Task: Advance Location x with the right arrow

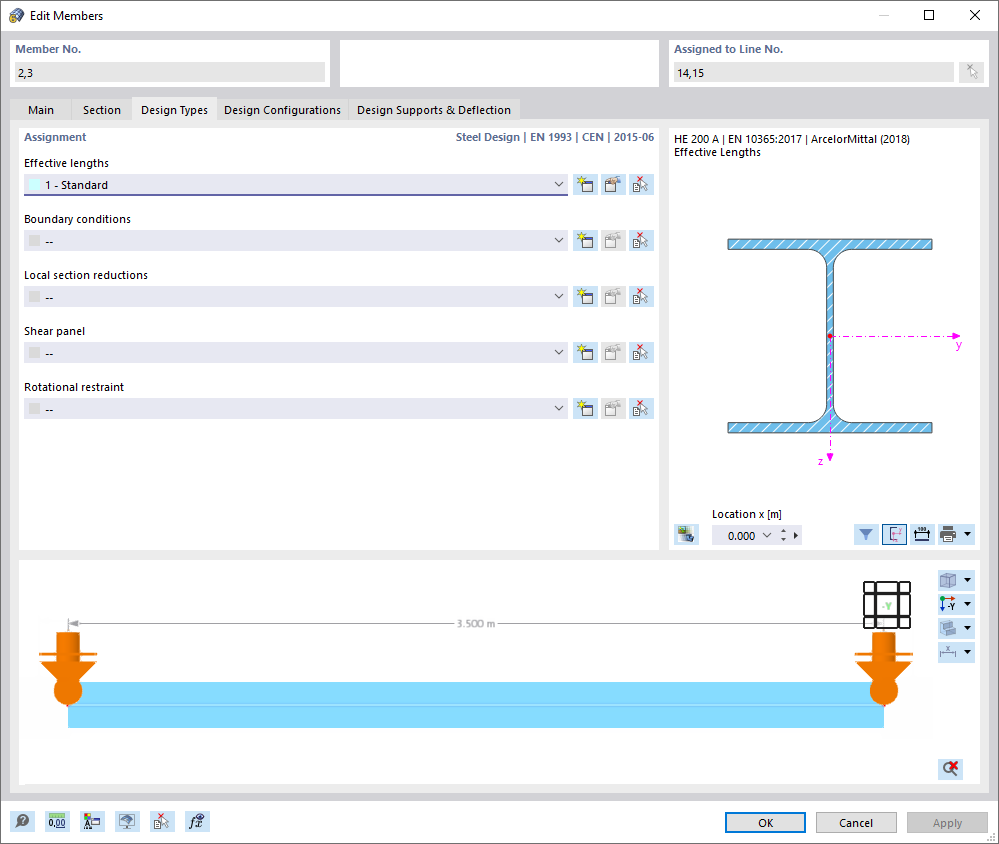Action: (x=796, y=536)
